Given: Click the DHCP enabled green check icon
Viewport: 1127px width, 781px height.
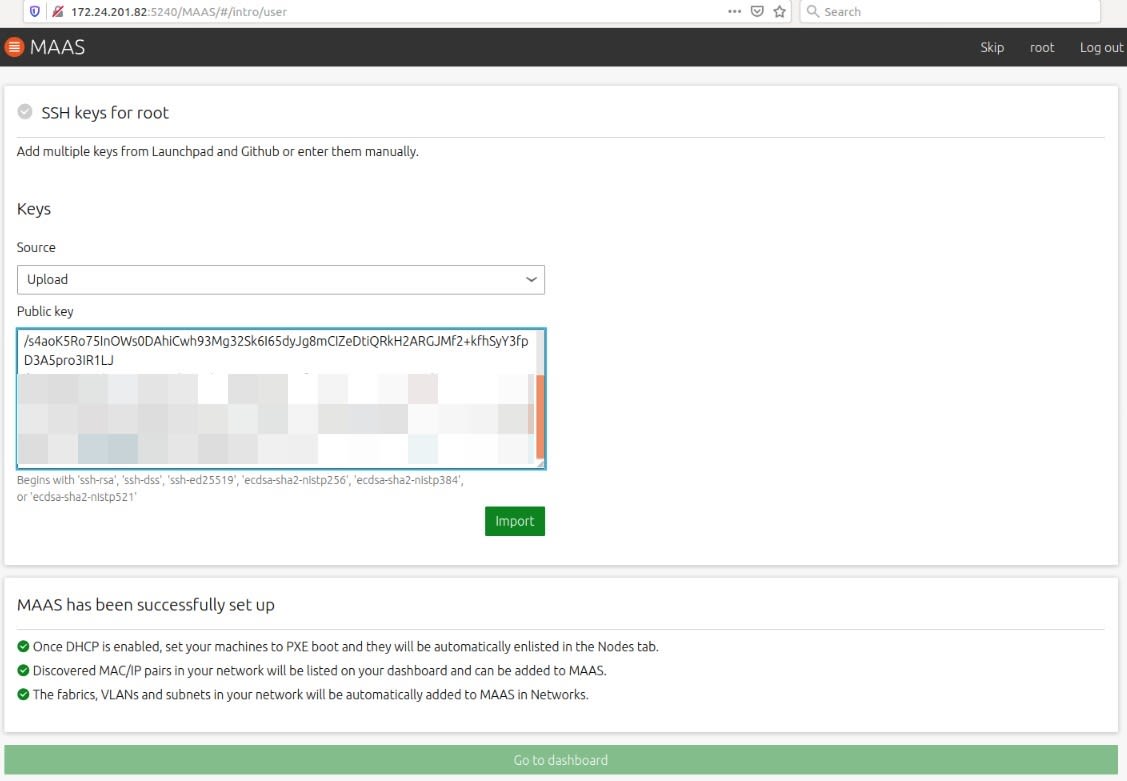Looking at the screenshot, I should tap(23, 646).
